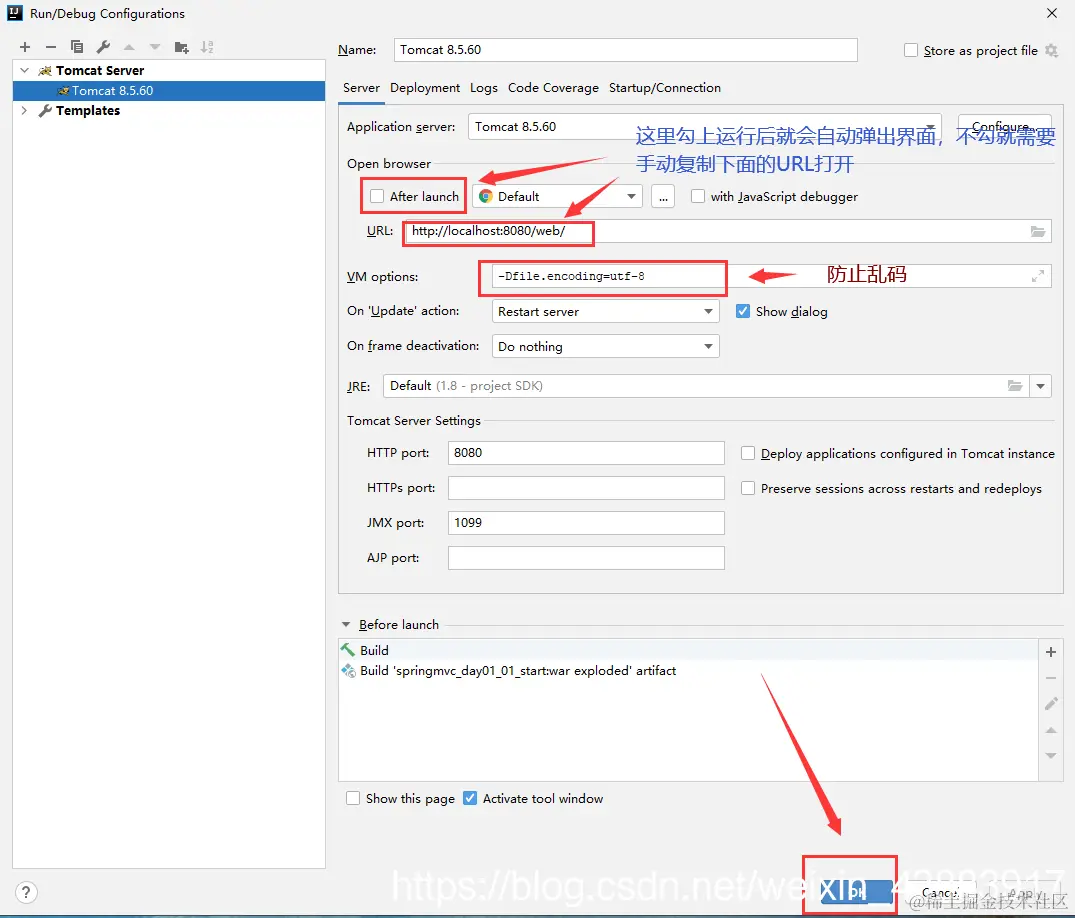
Task: Expand the VM options field
Action: (x=1038, y=276)
